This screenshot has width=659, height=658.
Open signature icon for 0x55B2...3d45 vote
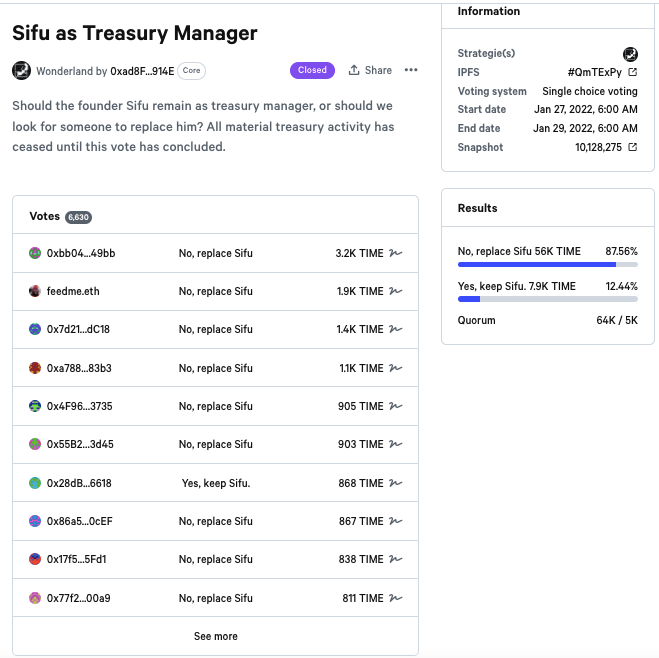[395, 444]
